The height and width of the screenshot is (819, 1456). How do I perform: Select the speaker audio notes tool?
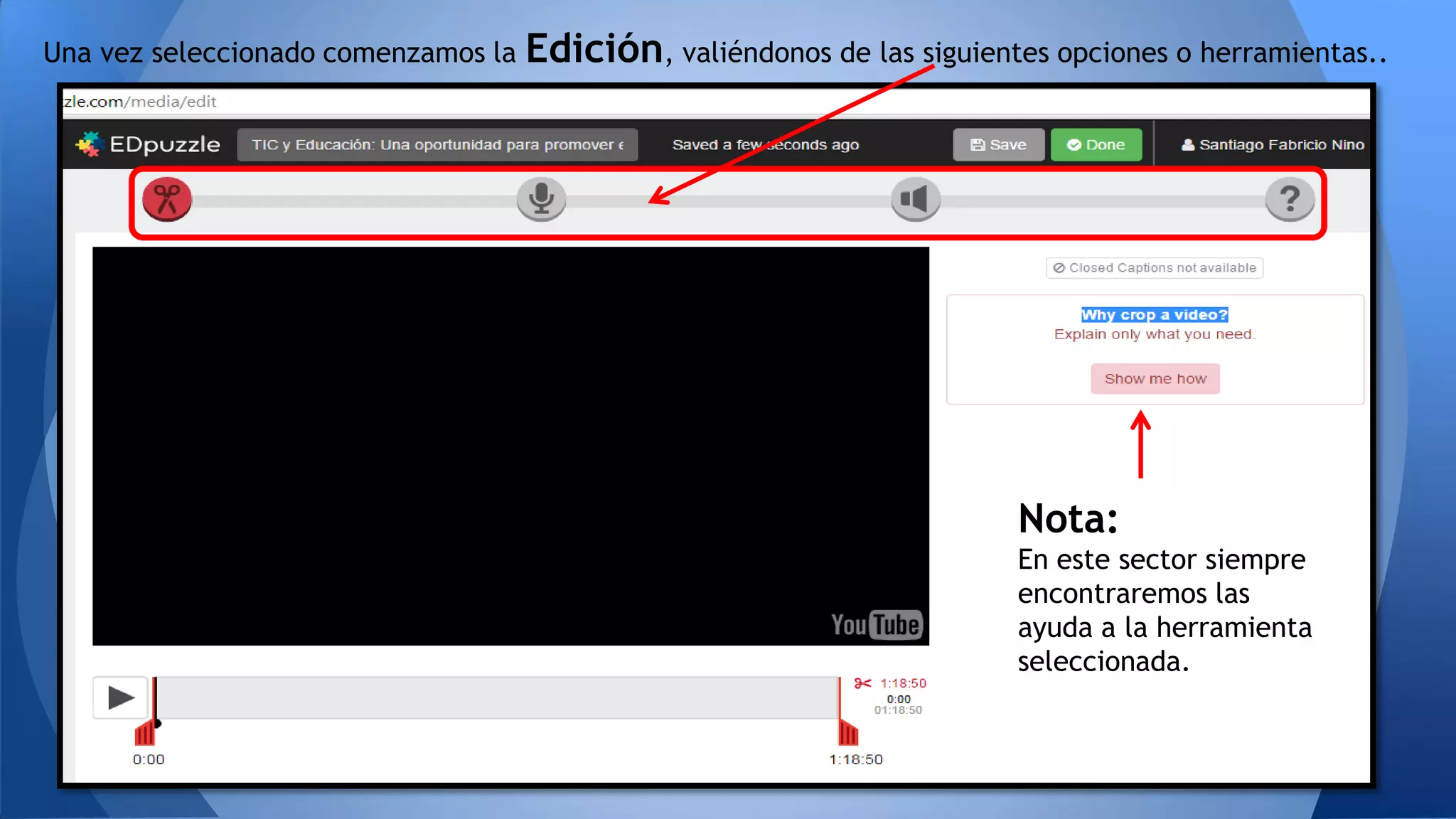click(x=915, y=199)
